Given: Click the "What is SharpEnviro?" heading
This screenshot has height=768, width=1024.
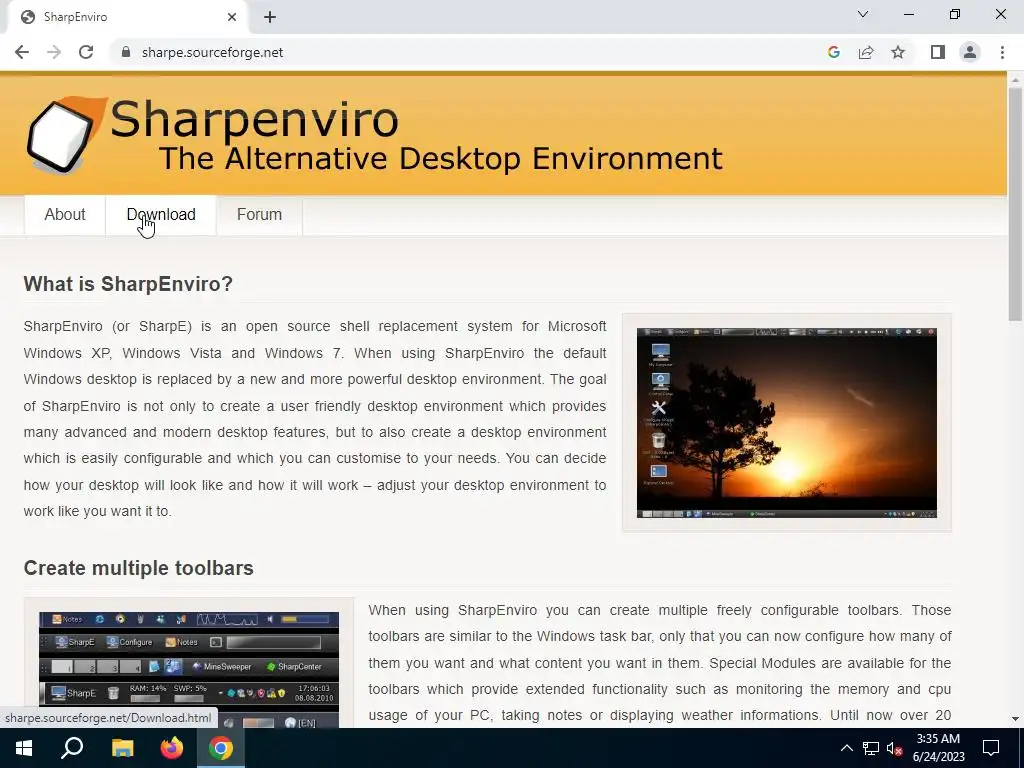Looking at the screenshot, I should pyautogui.click(x=128, y=284).
